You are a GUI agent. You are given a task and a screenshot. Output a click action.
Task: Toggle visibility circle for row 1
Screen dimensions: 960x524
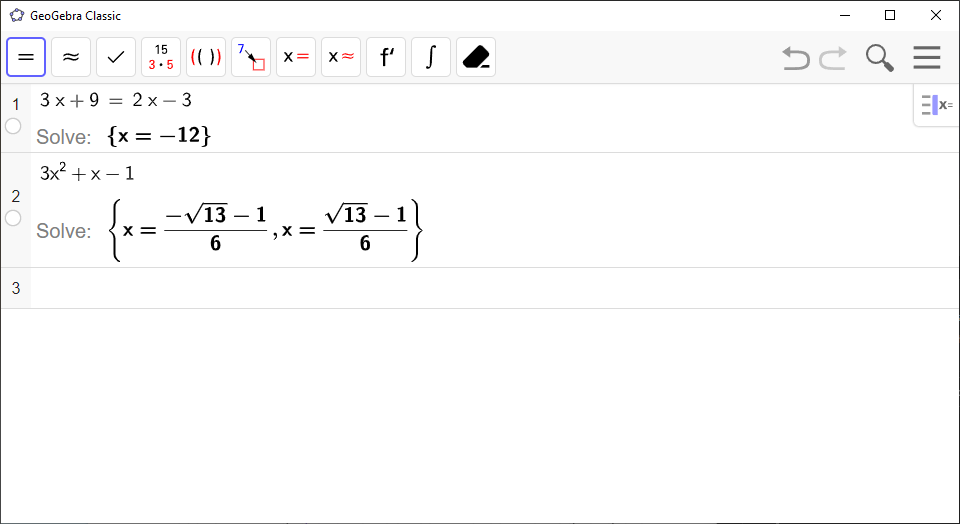pos(13,126)
